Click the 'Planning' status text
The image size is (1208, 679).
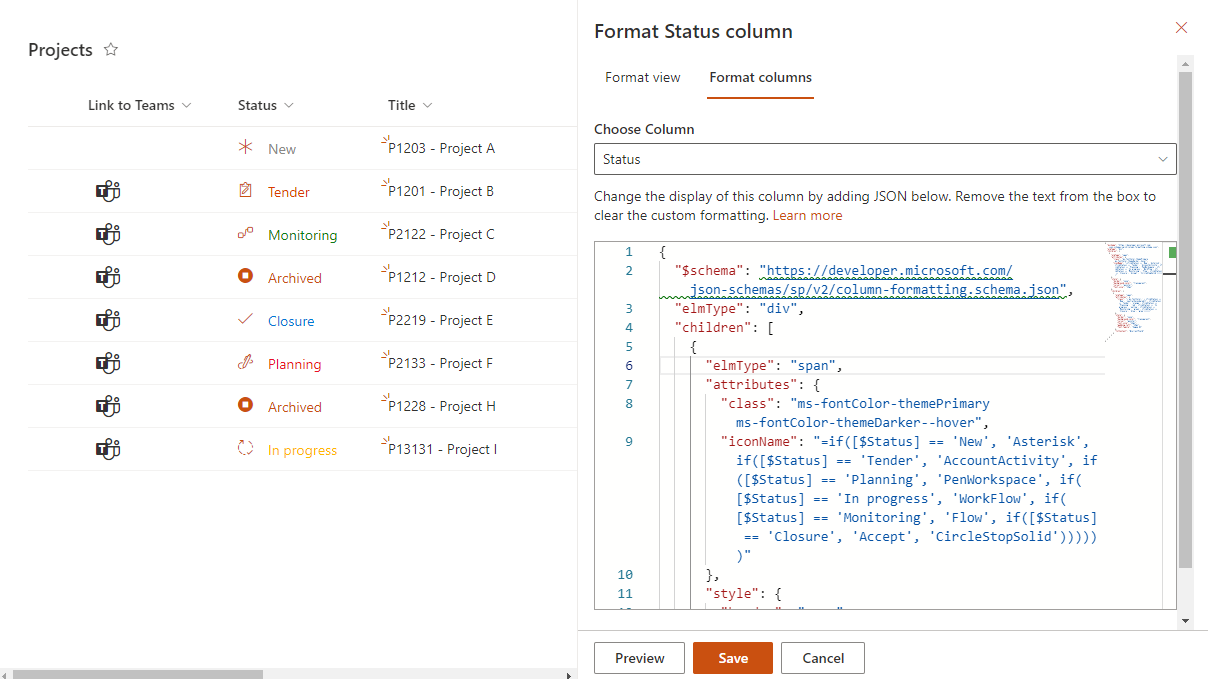[x=295, y=364]
